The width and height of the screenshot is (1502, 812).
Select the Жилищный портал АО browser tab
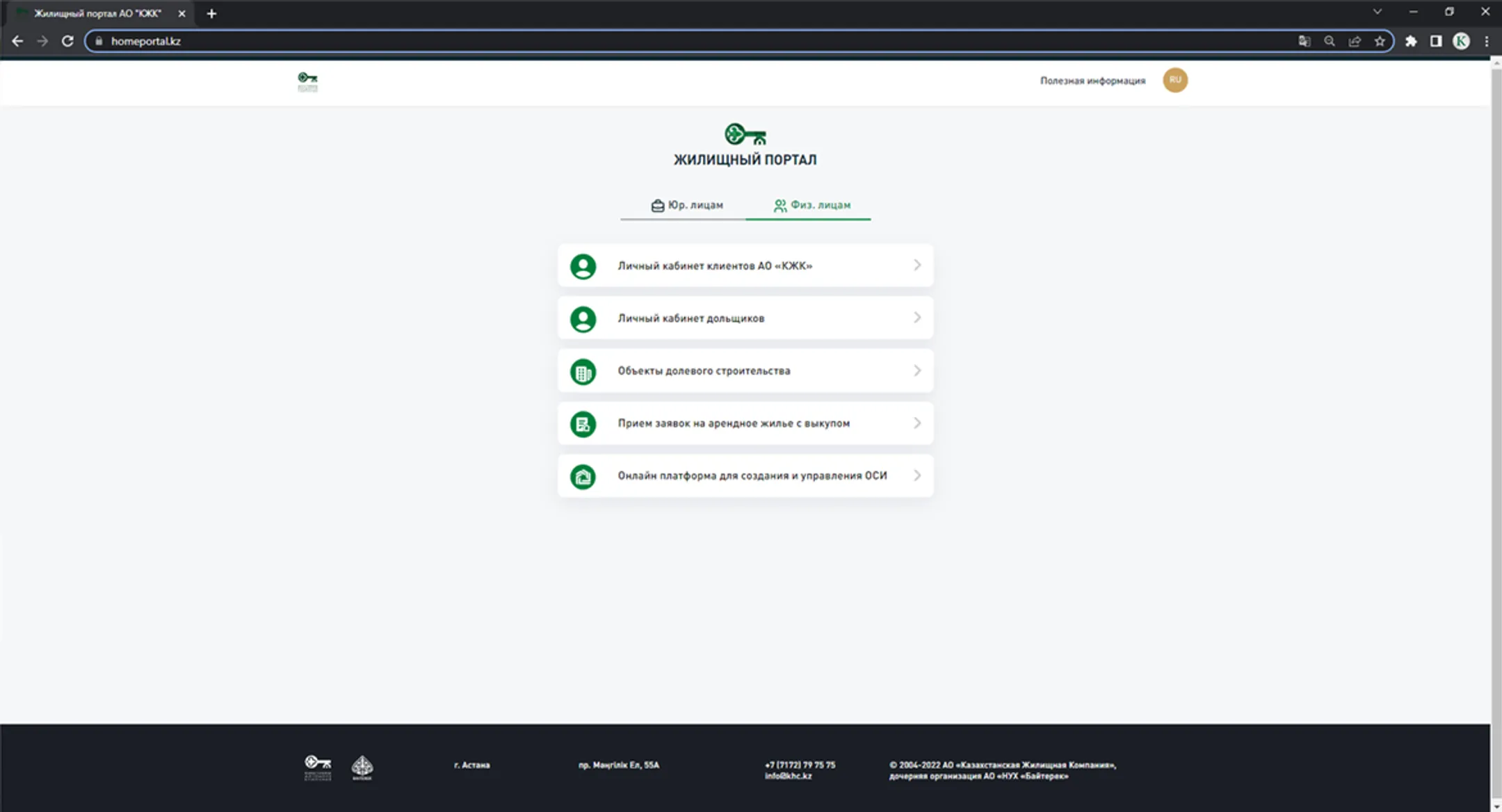97,13
